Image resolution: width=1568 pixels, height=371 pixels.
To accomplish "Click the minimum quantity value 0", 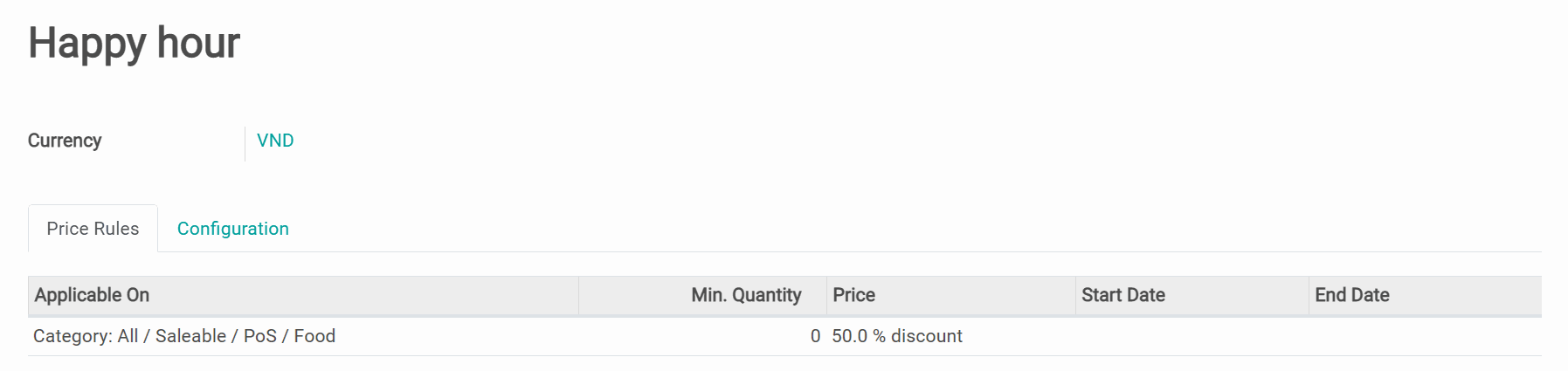I will (x=815, y=336).
